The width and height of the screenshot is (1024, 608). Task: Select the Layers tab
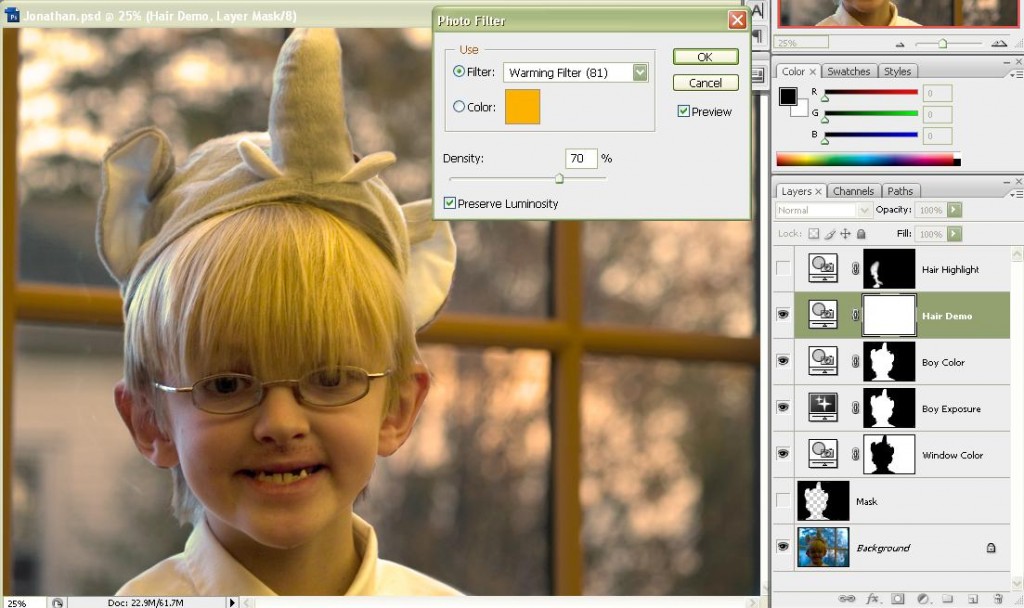[x=801, y=191]
